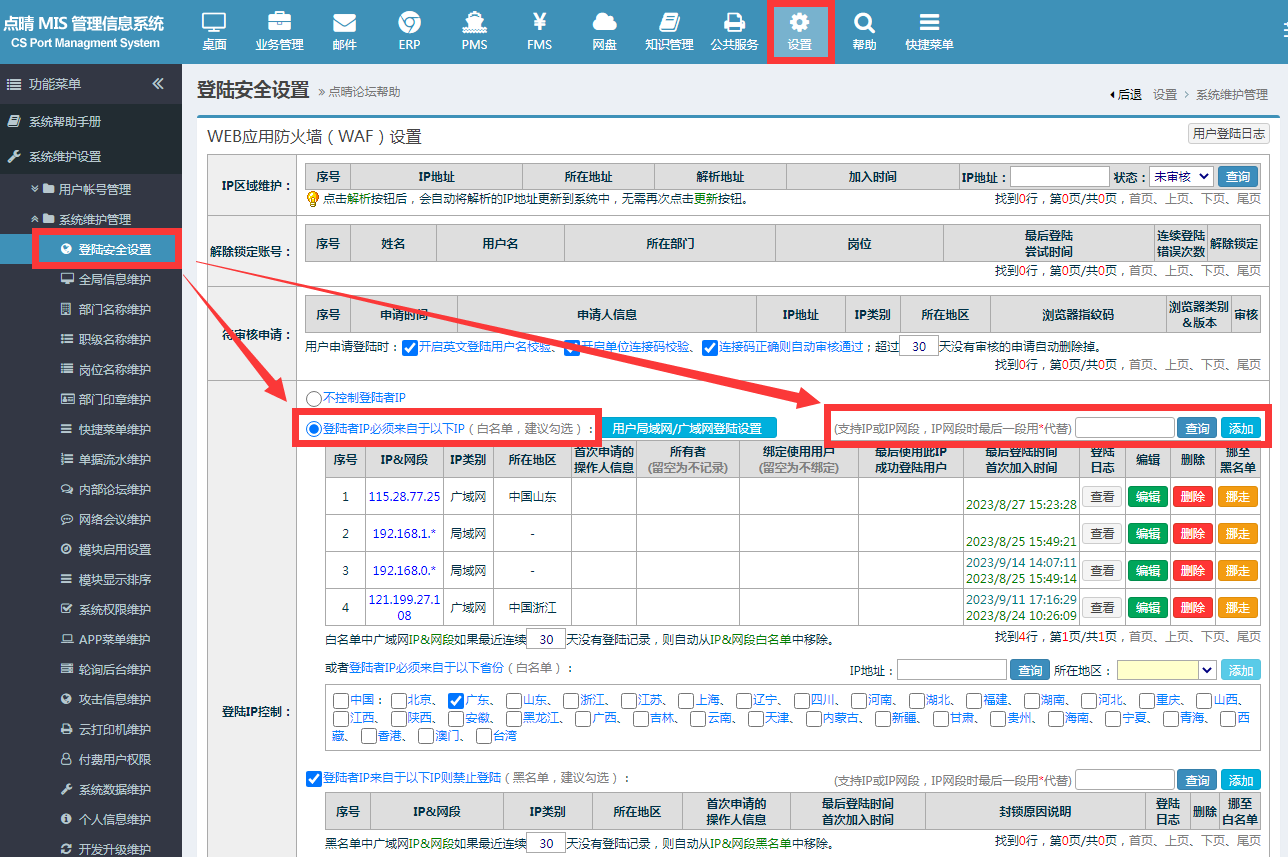Check the 山东 province checkbox
The image size is (1288, 857).
pyautogui.click(x=514, y=701)
